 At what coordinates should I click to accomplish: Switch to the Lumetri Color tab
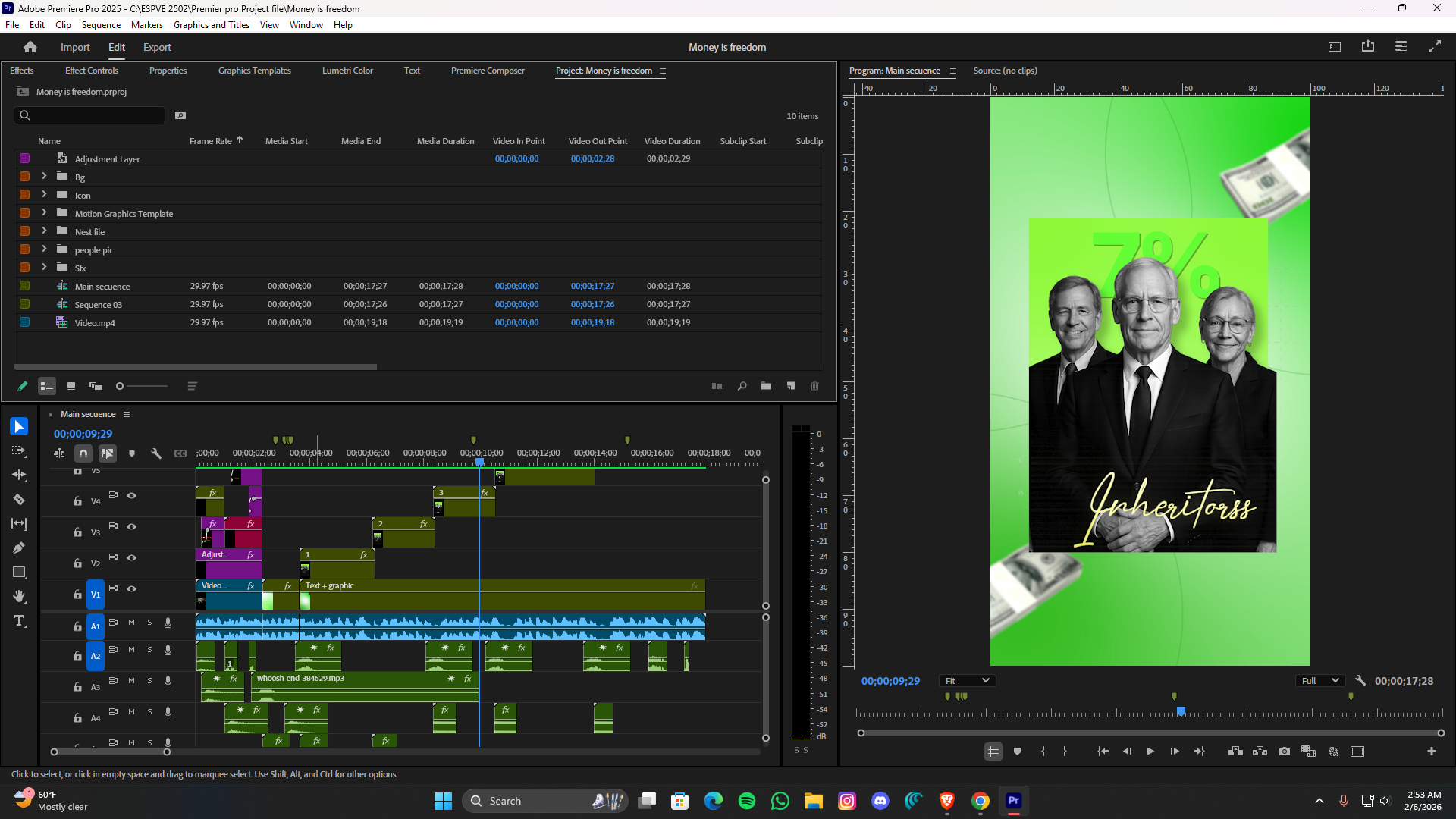(347, 71)
